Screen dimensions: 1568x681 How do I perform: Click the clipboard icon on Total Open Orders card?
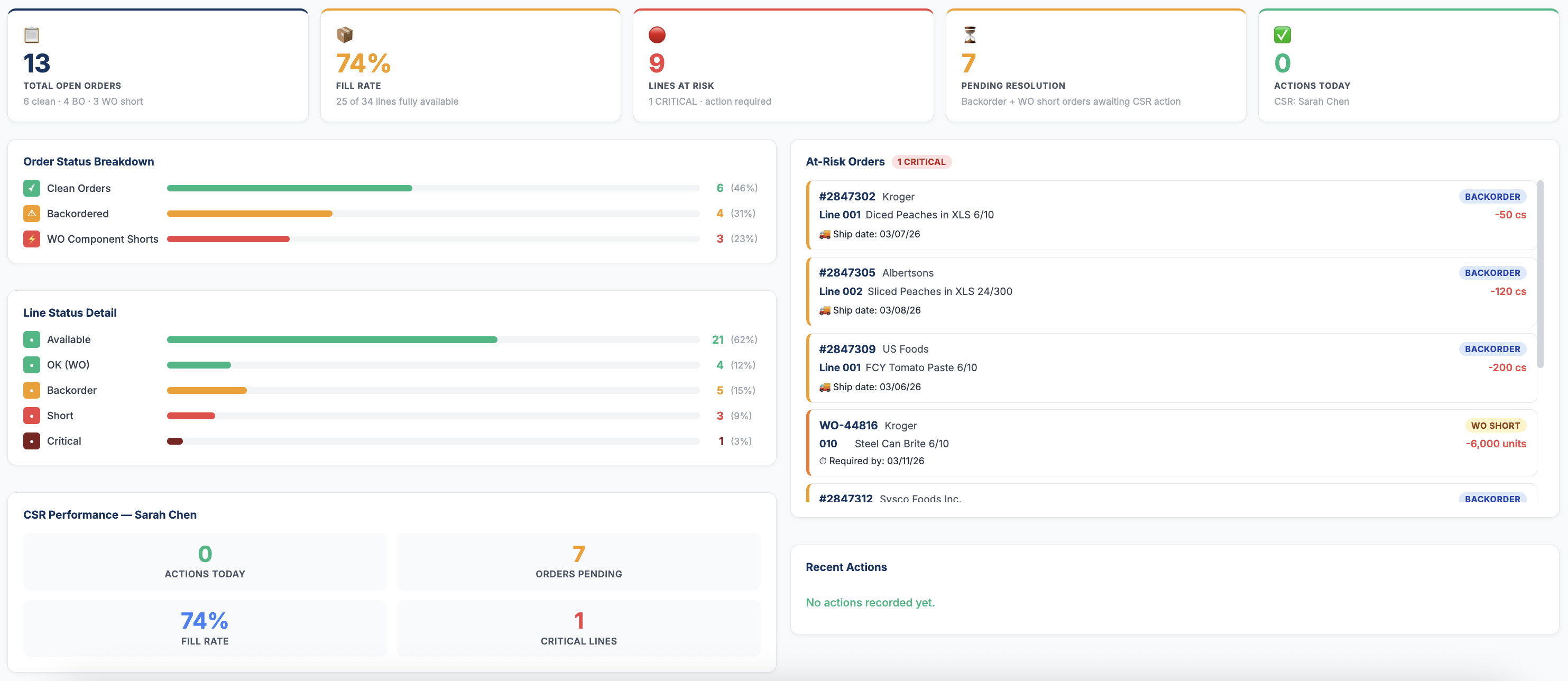[31, 35]
